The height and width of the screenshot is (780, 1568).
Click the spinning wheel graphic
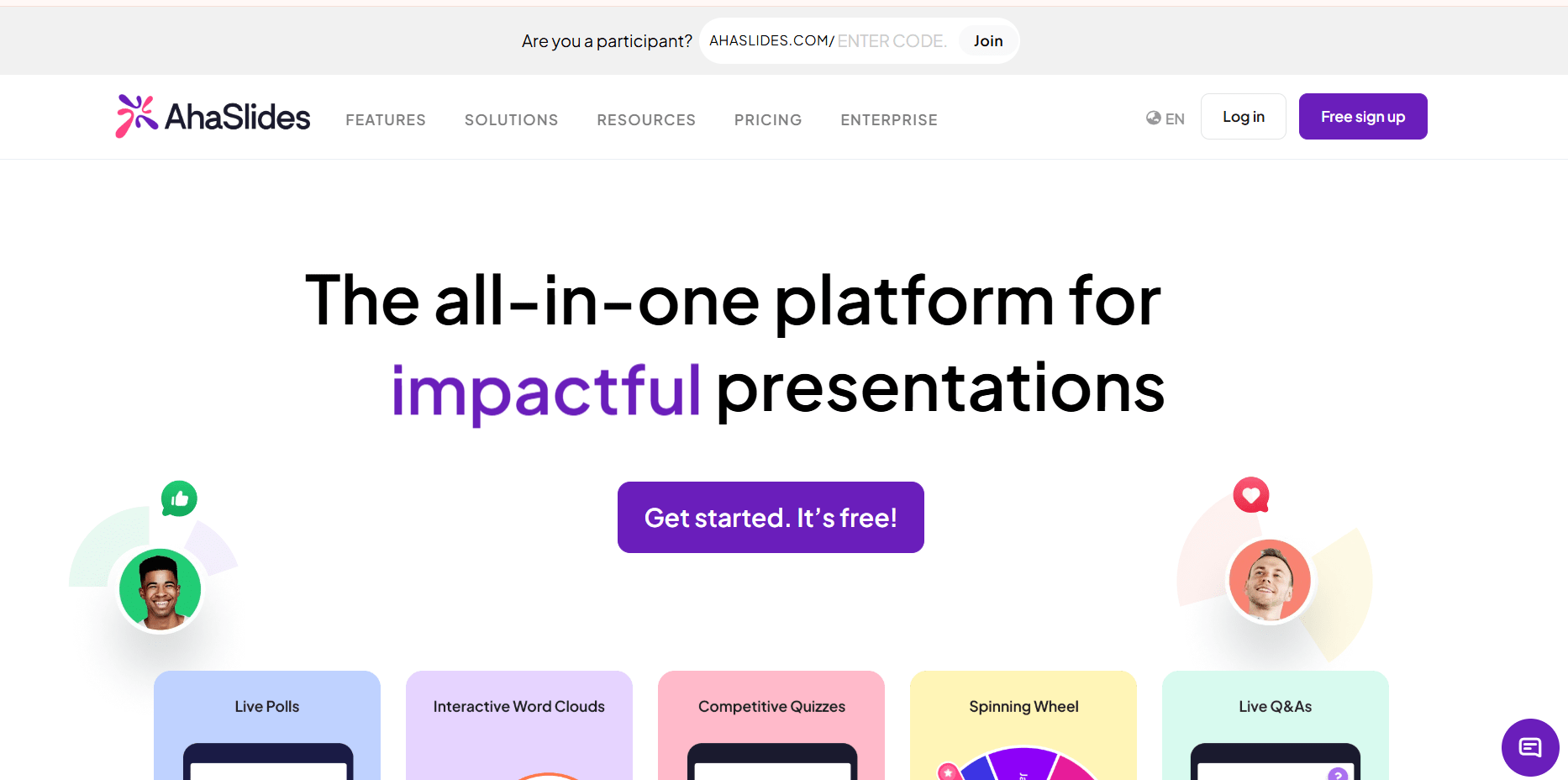pyautogui.click(x=1023, y=763)
